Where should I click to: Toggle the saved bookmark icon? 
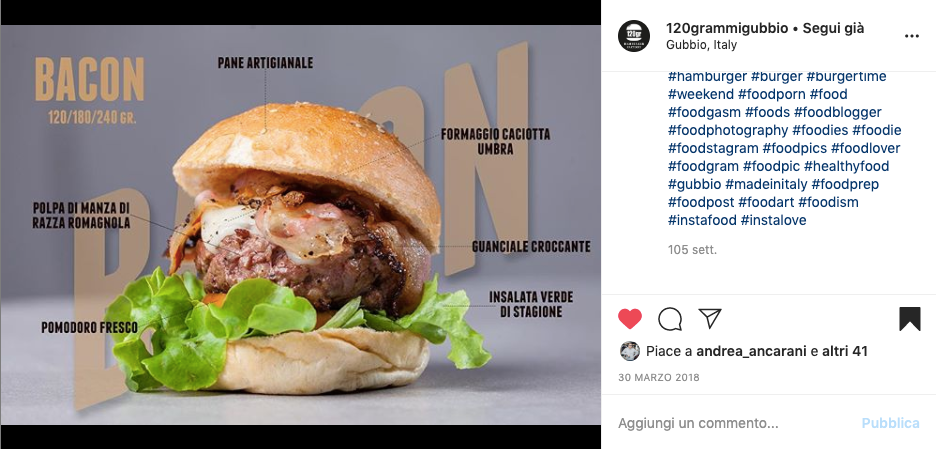click(x=910, y=319)
